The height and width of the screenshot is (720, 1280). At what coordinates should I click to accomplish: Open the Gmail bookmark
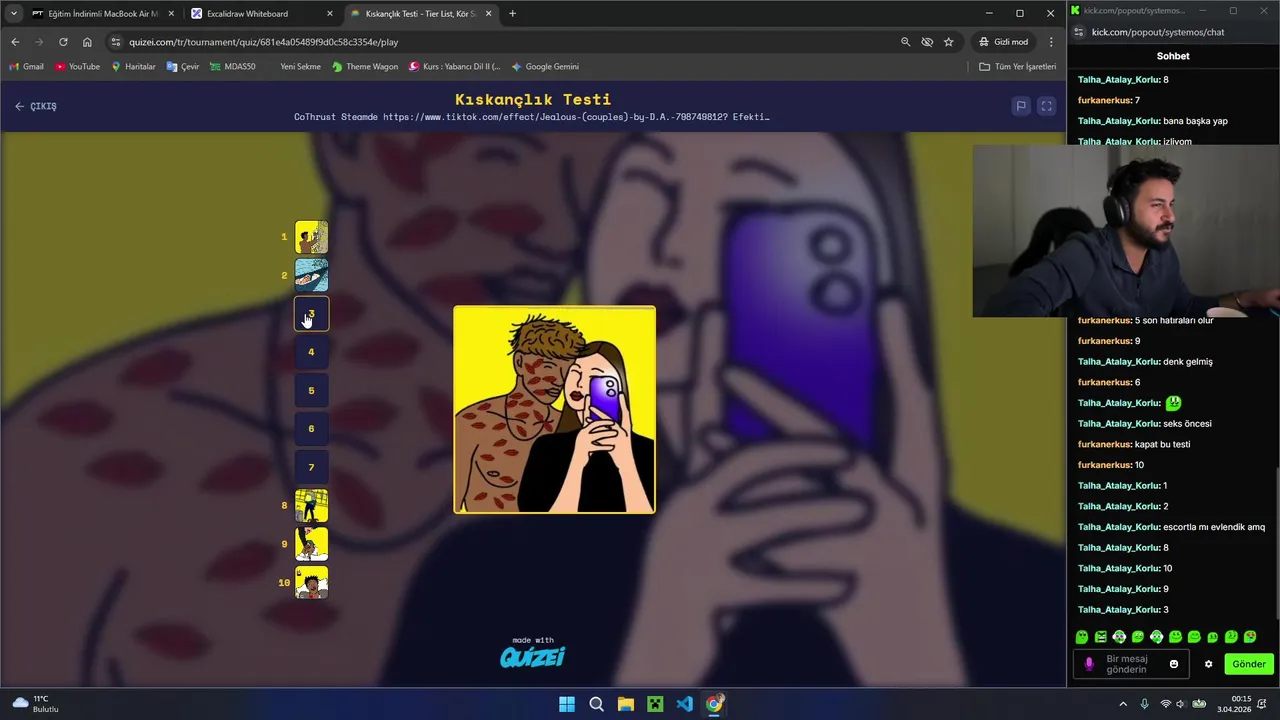[26, 67]
